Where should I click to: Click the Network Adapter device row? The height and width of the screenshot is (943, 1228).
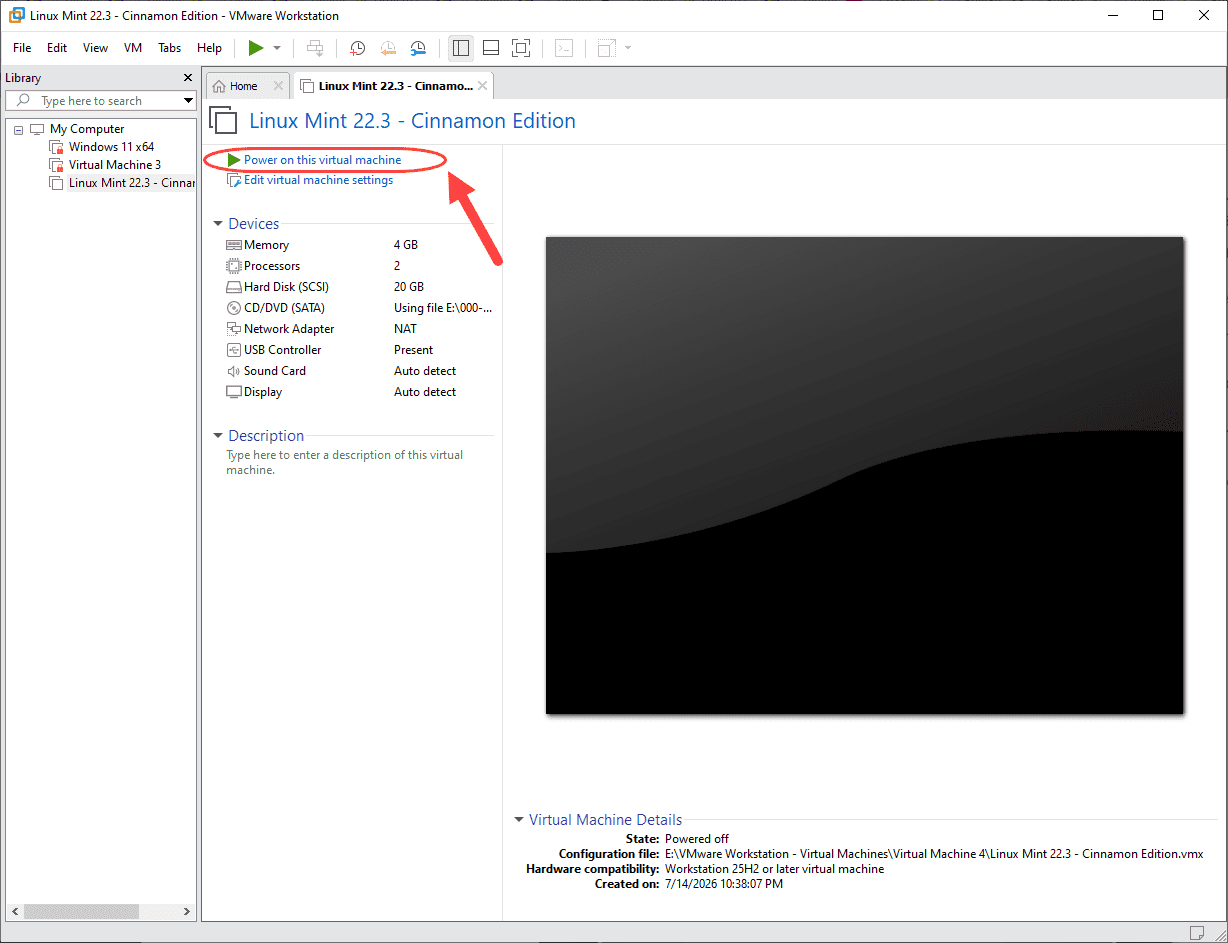click(x=359, y=329)
